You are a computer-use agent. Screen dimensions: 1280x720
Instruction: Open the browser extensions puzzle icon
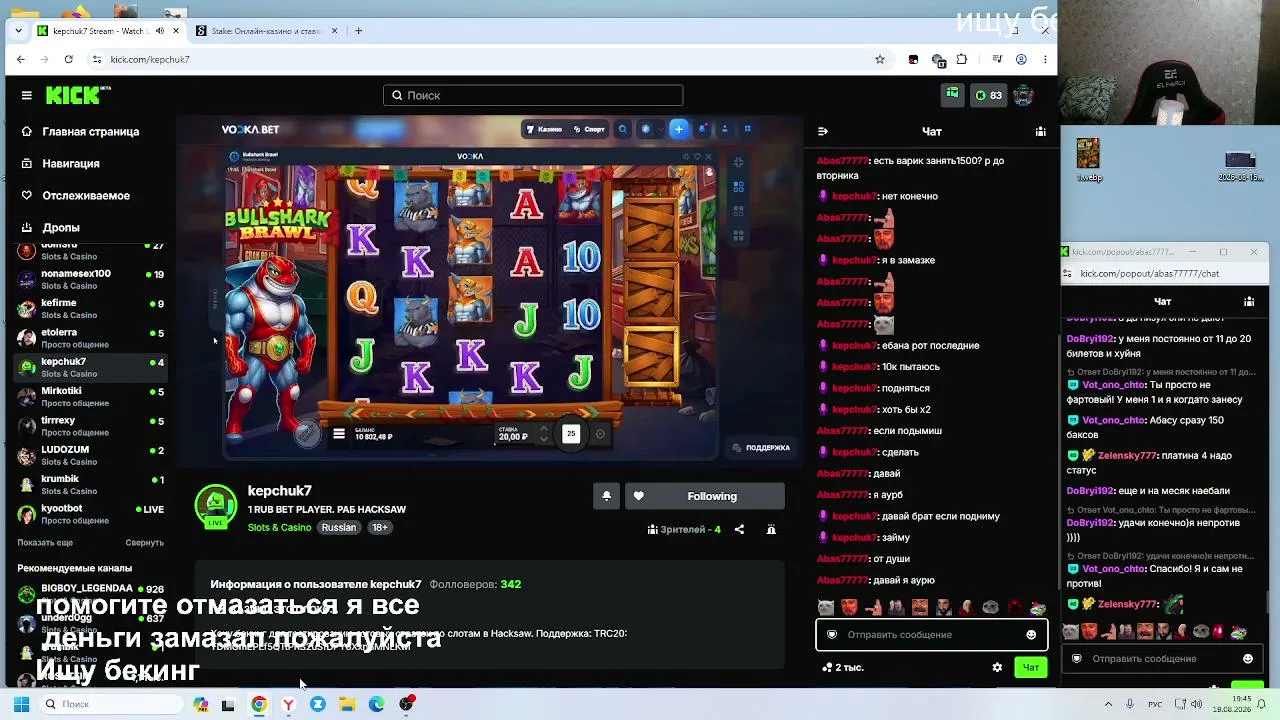tap(962, 59)
